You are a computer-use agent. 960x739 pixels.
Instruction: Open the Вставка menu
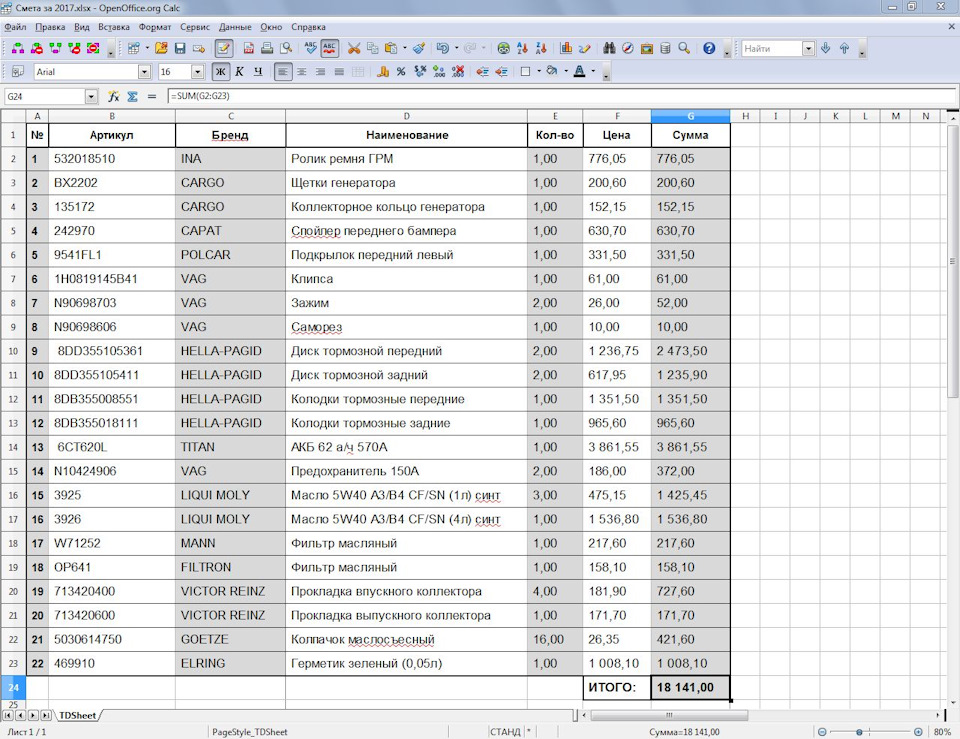(x=114, y=27)
